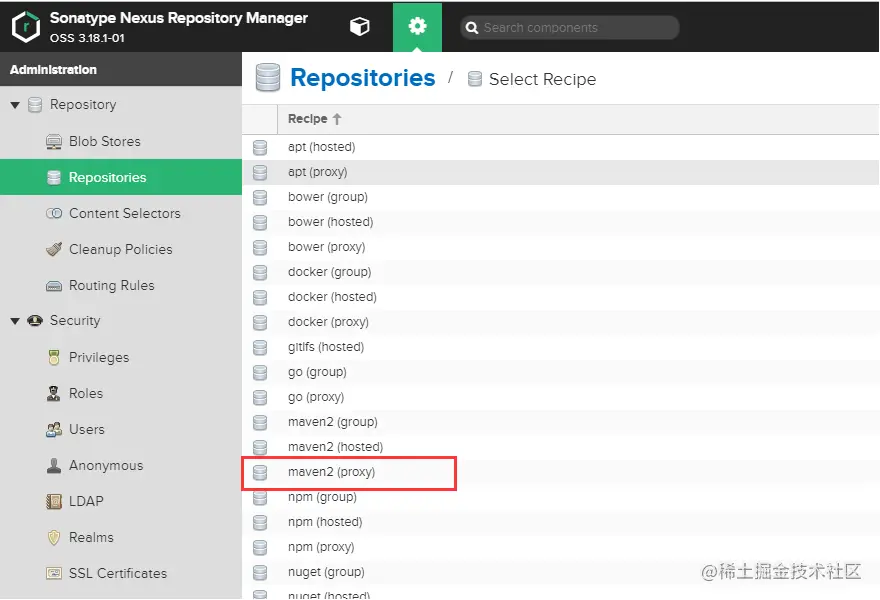Select the docker (group) recipe

[561, 272]
